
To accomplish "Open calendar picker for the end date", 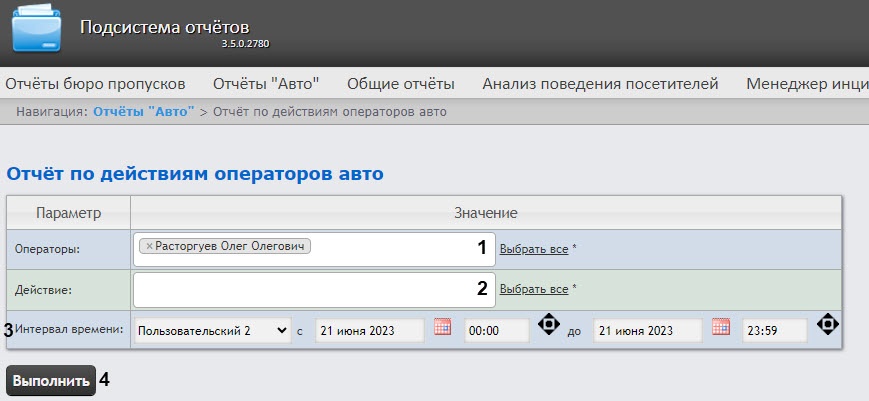I will (x=721, y=327).
